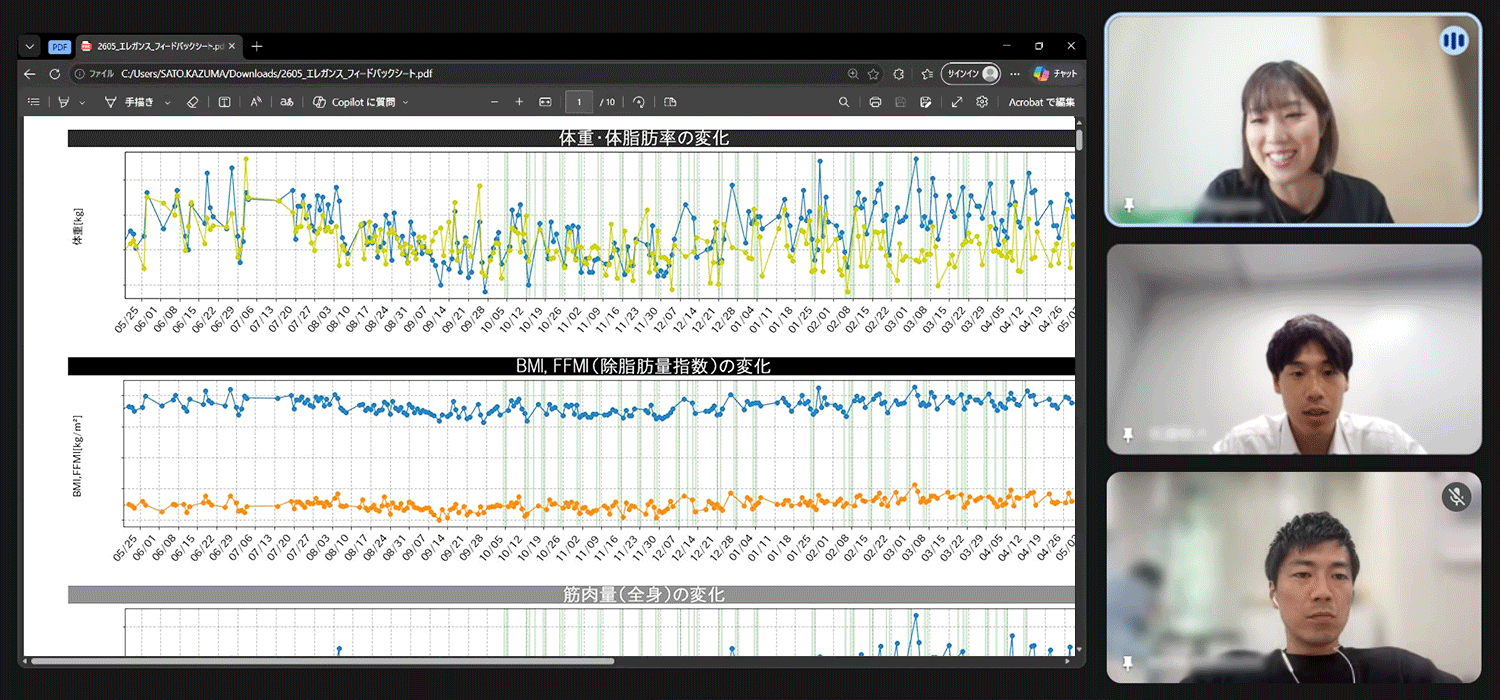Click the vertical scrollbar thumb of the PDF
This screenshot has width=1500, height=700.
[x=1080, y=138]
